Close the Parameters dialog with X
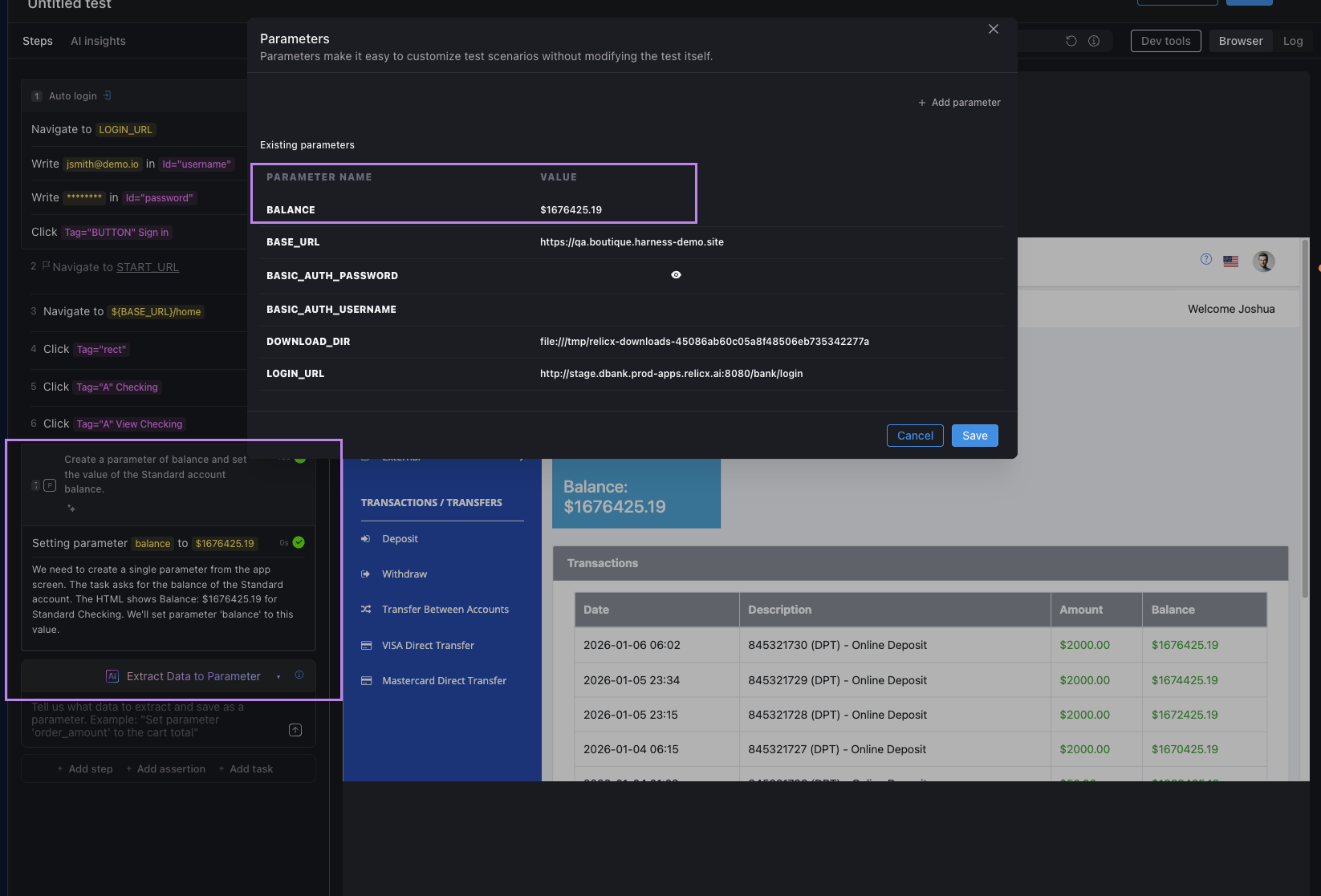Viewport: 1321px width, 896px height. click(x=993, y=29)
